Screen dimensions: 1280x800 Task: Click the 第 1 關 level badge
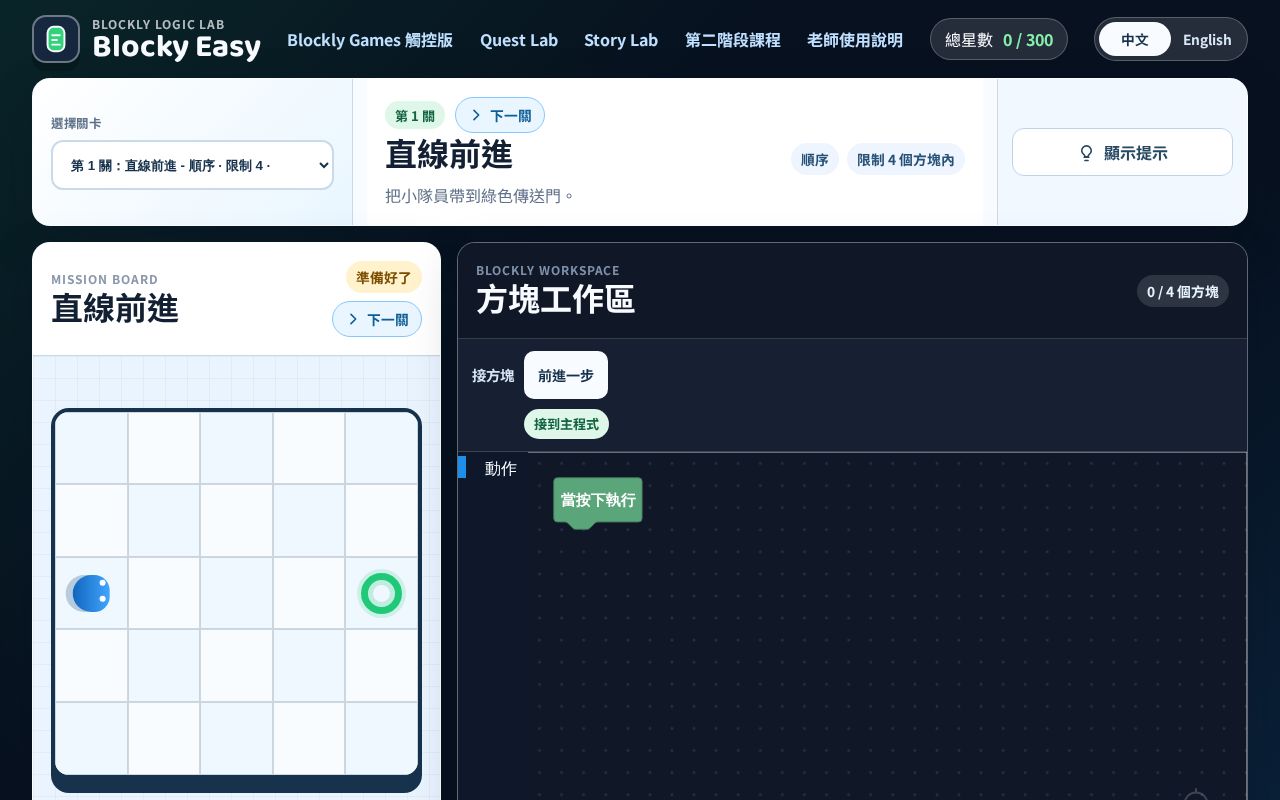pyautogui.click(x=415, y=115)
